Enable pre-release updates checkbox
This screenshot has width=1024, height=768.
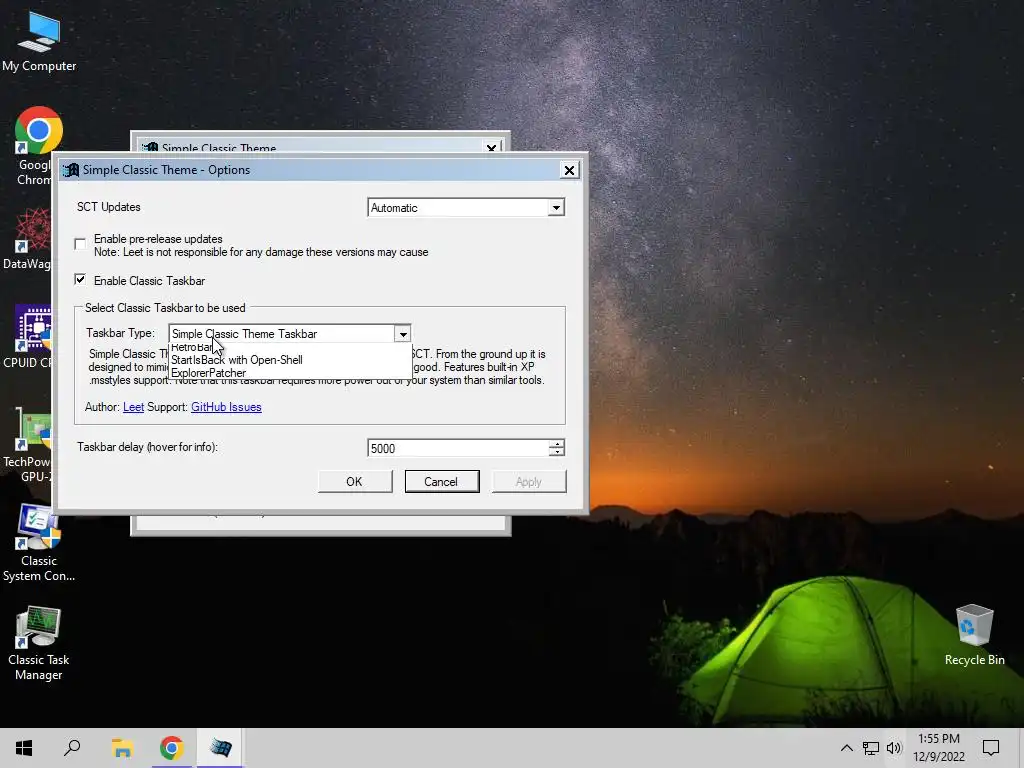80,244
